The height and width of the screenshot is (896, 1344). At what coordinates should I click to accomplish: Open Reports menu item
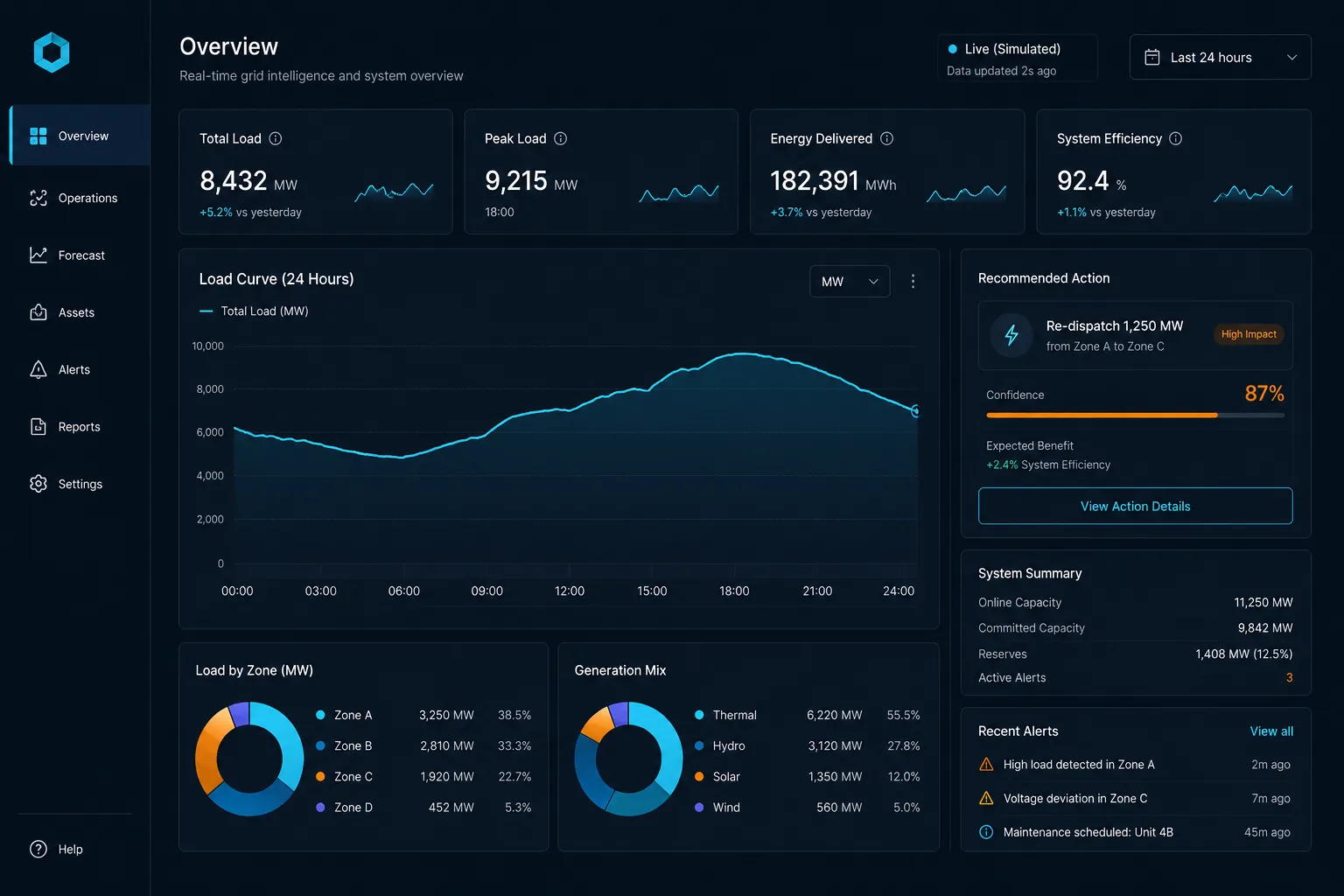pyautogui.click(x=80, y=427)
